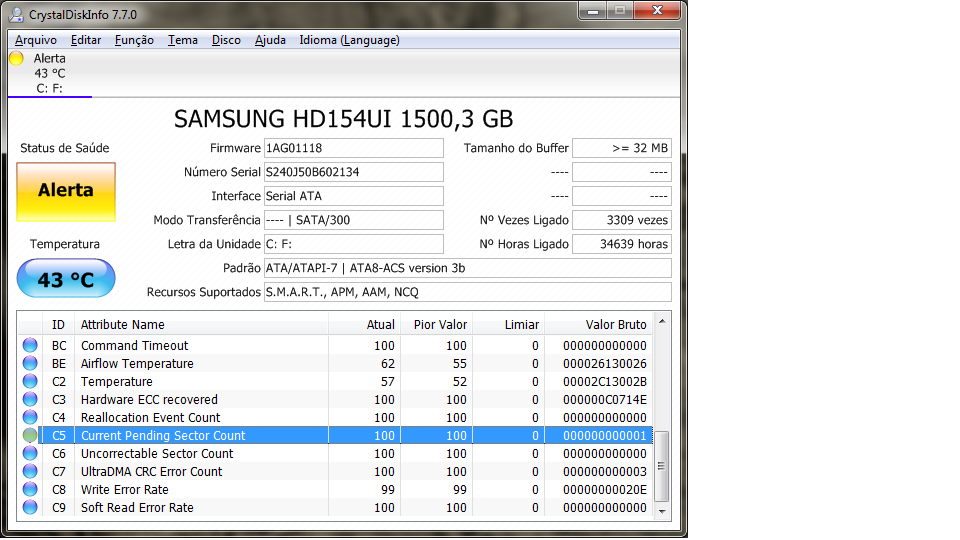Click the UltraDMA CRC Error Count orb

pos(30,471)
